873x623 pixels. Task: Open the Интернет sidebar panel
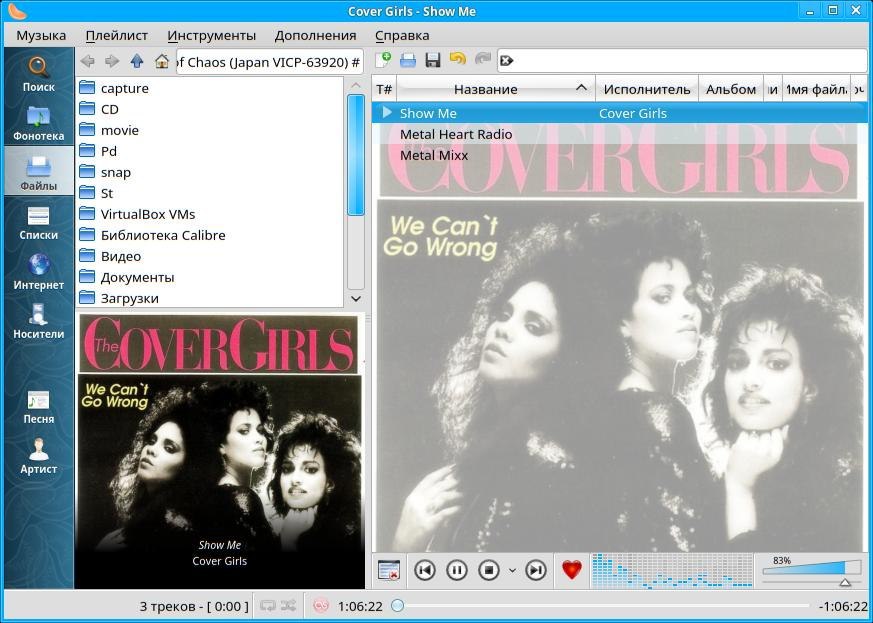(x=38, y=272)
